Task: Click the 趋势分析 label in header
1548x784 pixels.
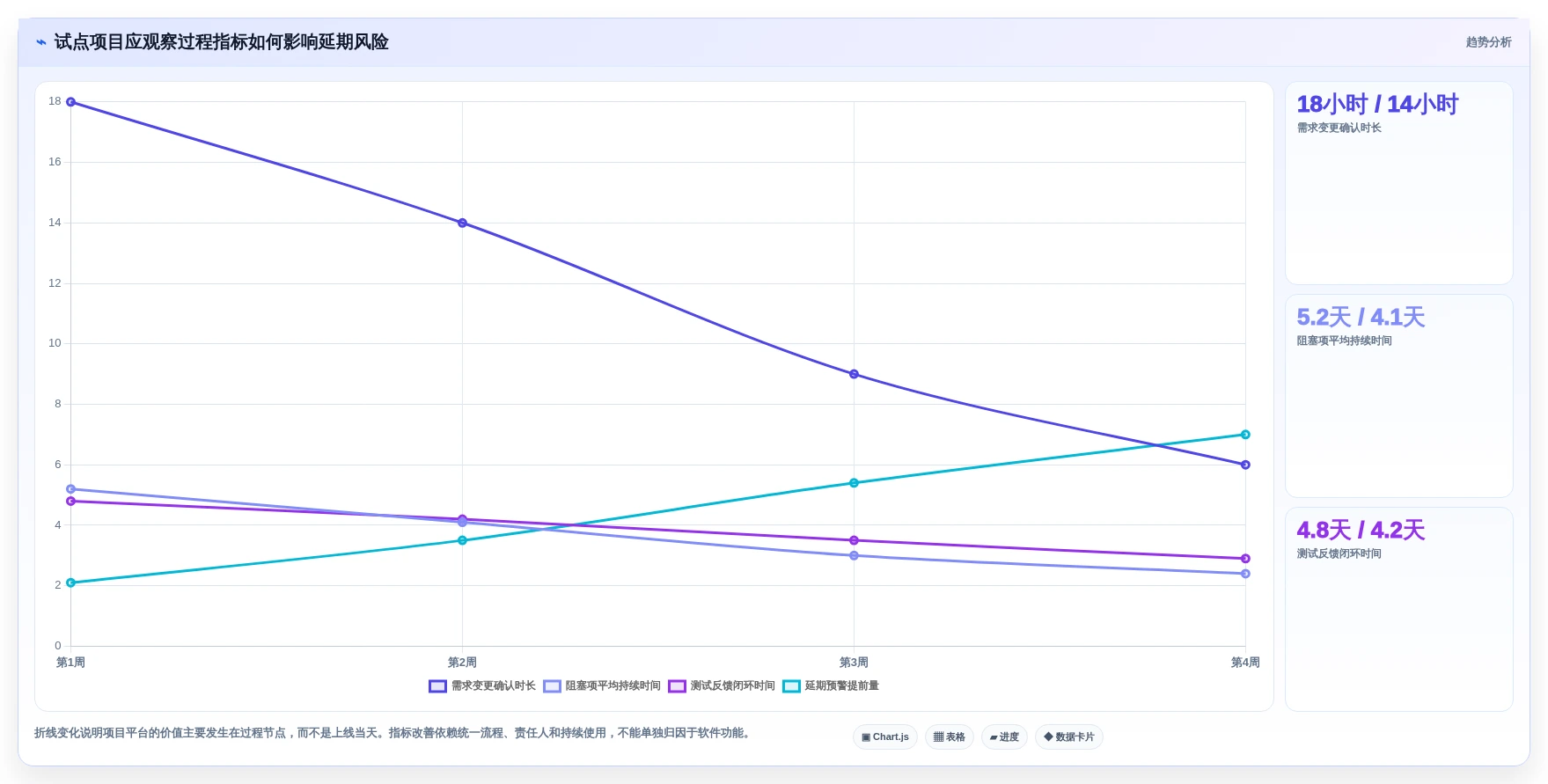Action: click(x=1489, y=42)
